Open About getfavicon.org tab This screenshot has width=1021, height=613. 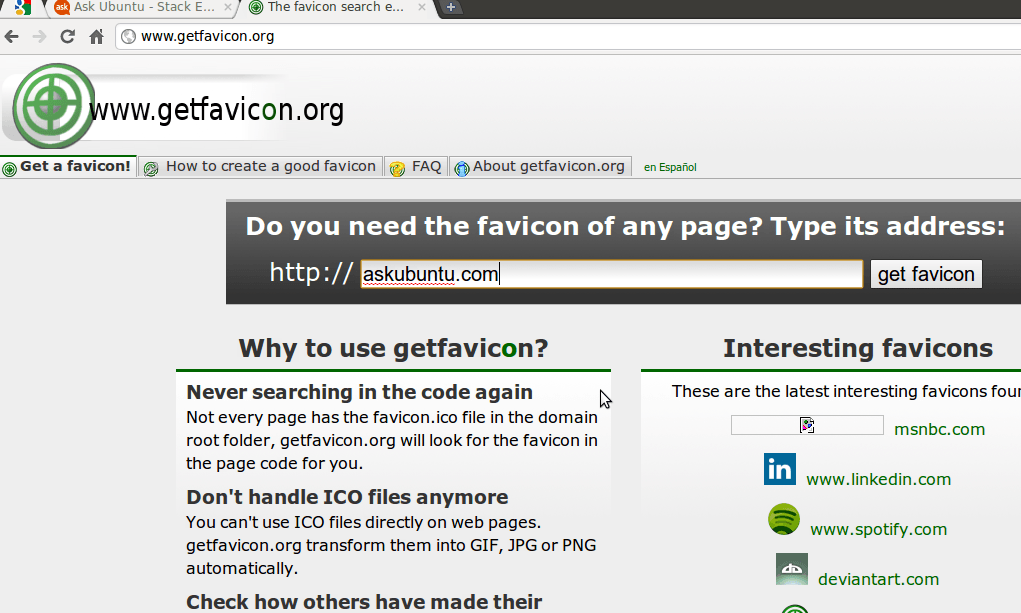(x=540, y=167)
